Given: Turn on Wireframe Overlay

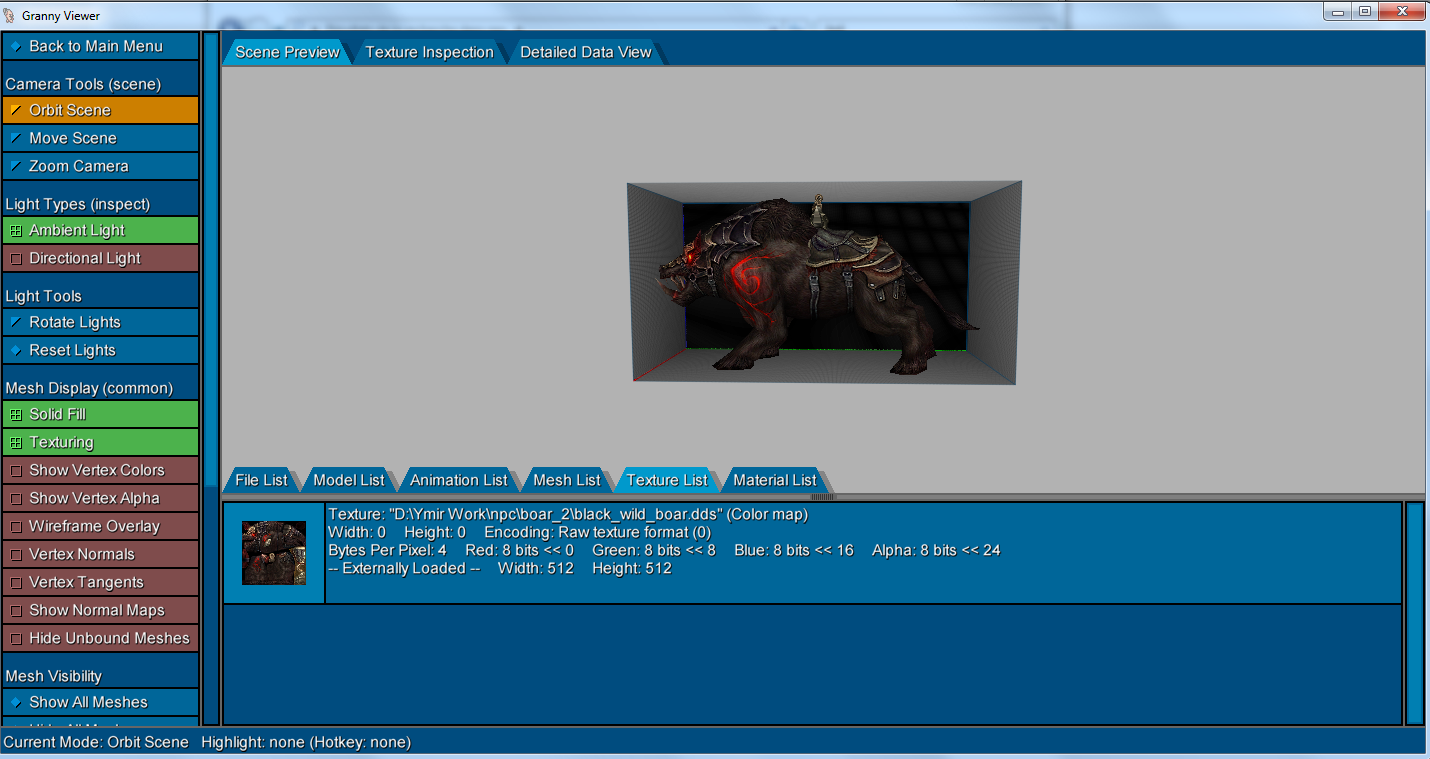Looking at the screenshot, I should [x=100, y=526].
